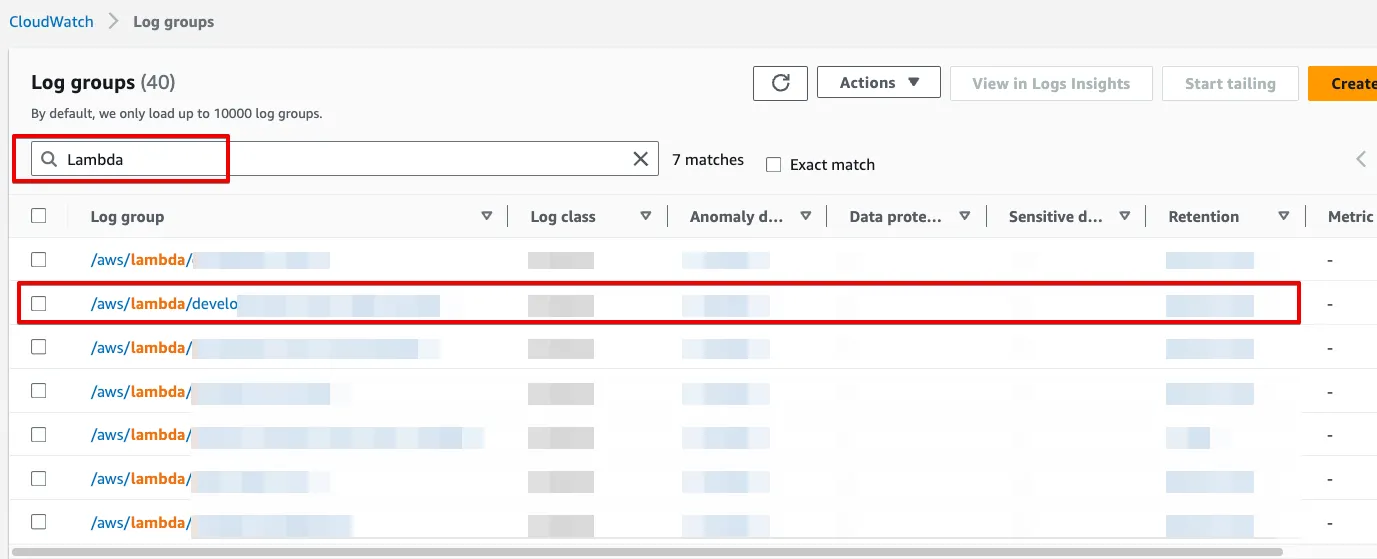Click the Data prote... column header label
The width and height of the screenshot is (1377, 559).
pyautogui.click(x=895, y=216)
